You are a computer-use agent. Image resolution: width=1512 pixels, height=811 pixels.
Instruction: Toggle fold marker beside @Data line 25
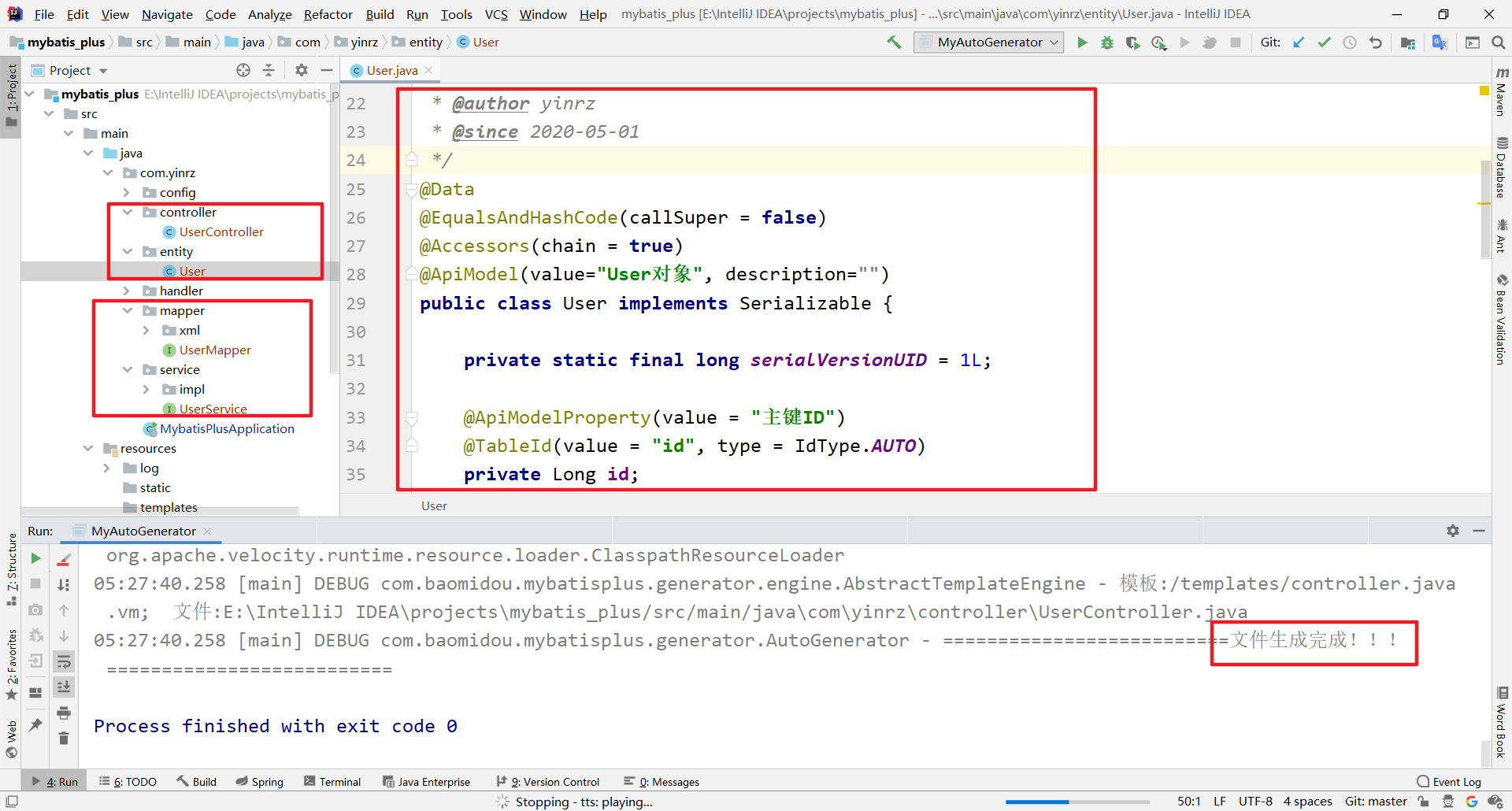point(411,189)
